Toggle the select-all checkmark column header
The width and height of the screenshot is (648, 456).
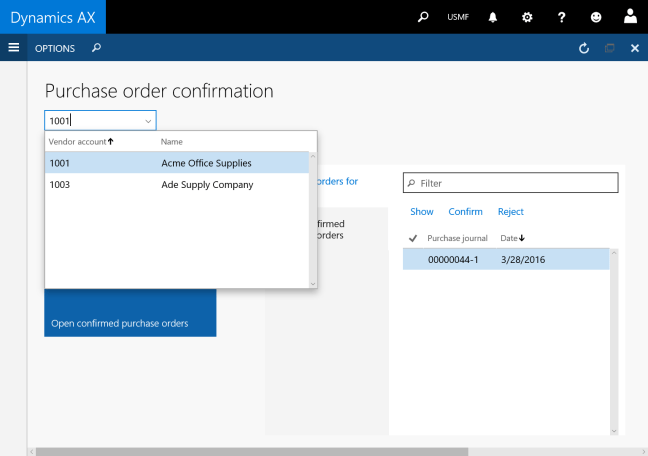[413, 238]
